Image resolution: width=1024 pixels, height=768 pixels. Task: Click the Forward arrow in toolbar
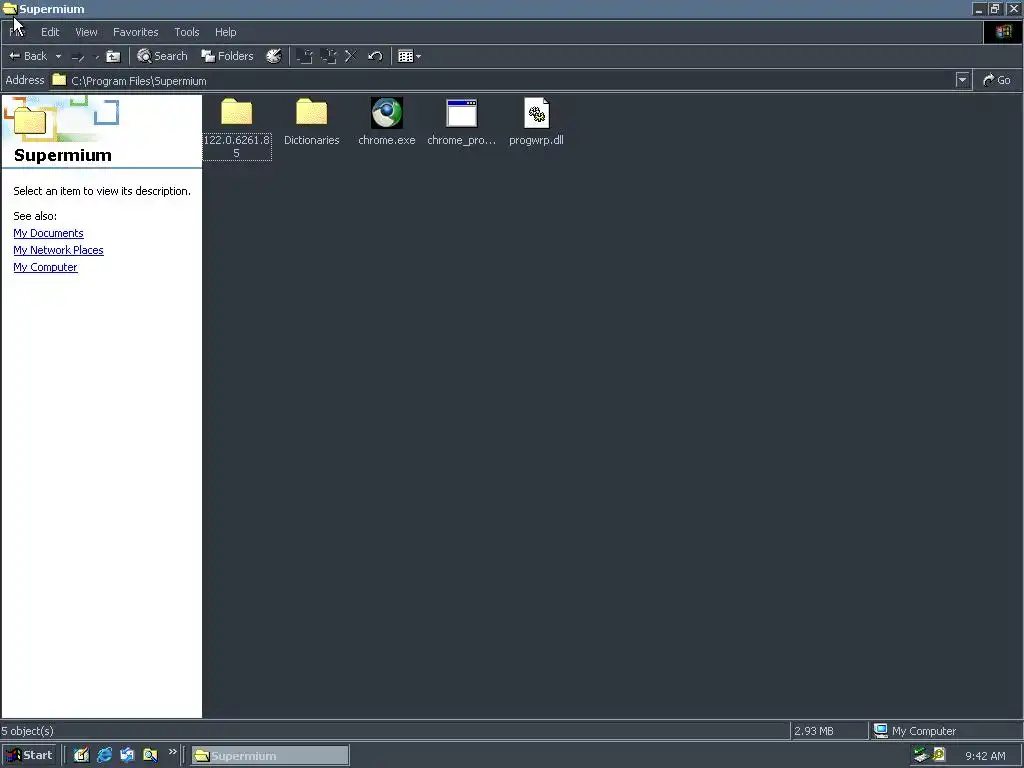coord(78,57)
